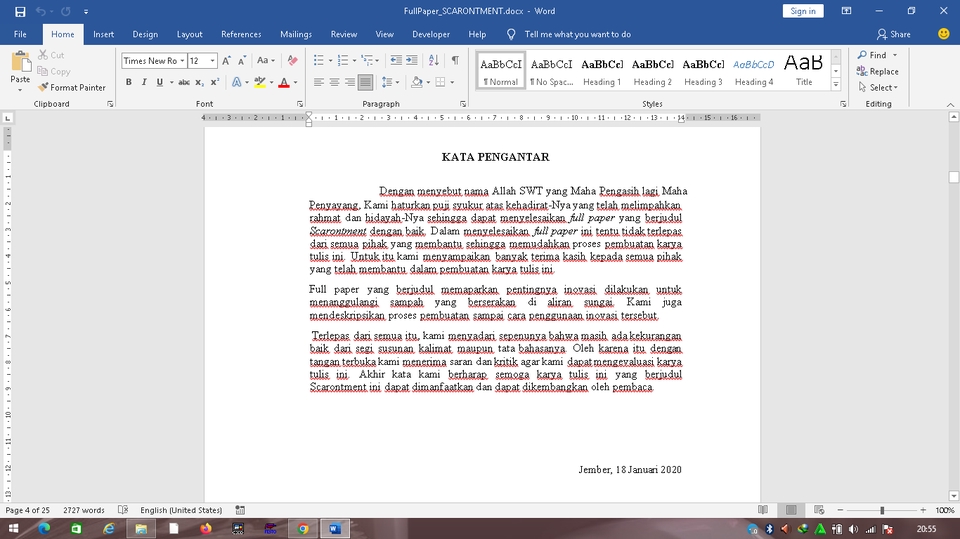Select the Format Painter tool
Screen dimensions: 960x539
pos(72,88)
